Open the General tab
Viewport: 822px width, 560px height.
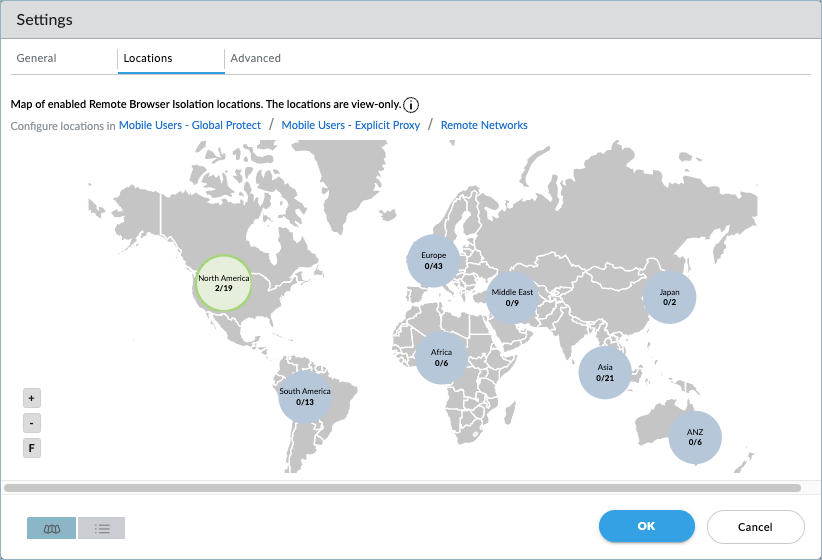point(36,58)
